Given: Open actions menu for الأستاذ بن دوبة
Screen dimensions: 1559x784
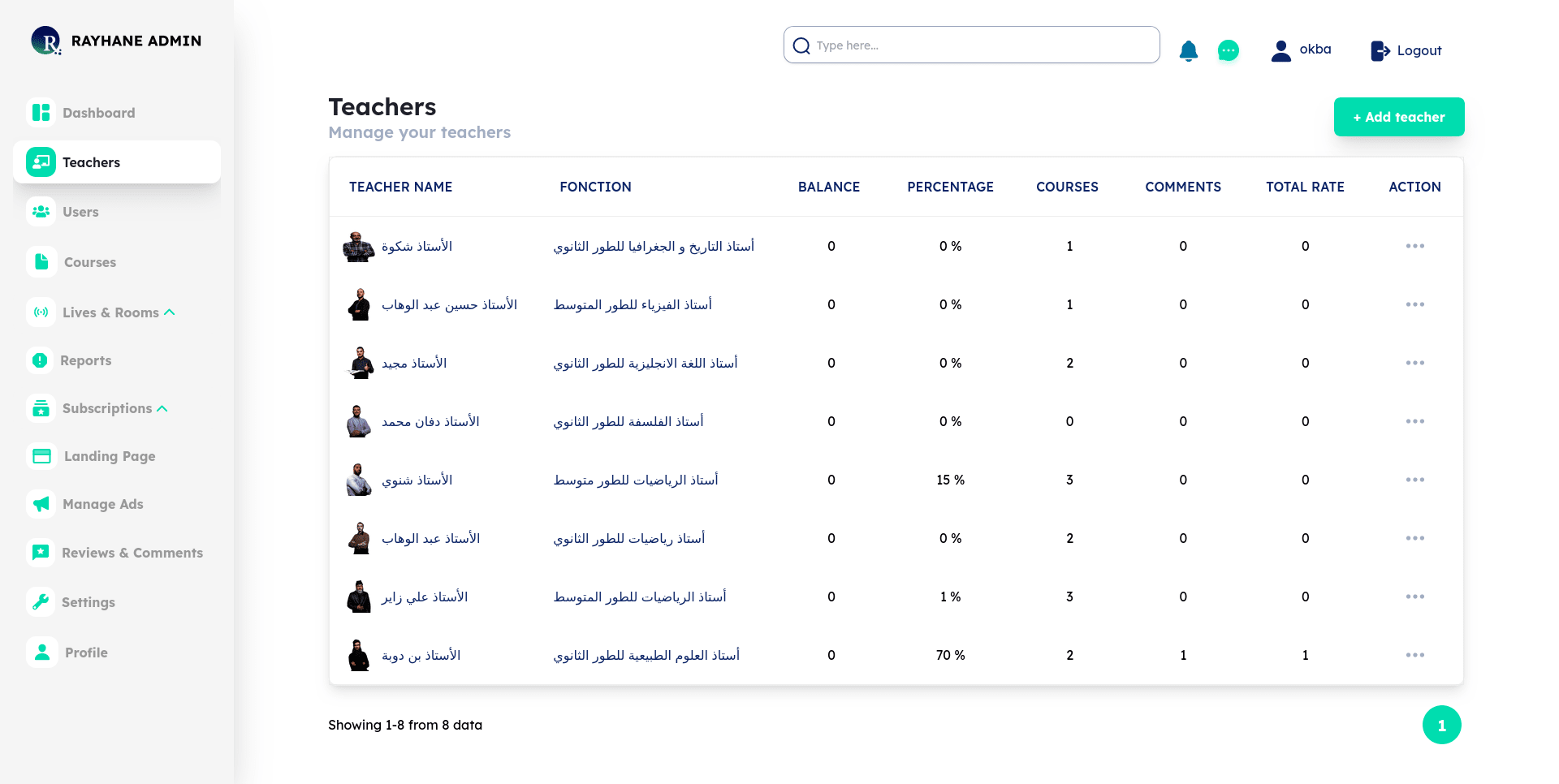Looking at the screenshot, I should click(x=1415, y=655).
